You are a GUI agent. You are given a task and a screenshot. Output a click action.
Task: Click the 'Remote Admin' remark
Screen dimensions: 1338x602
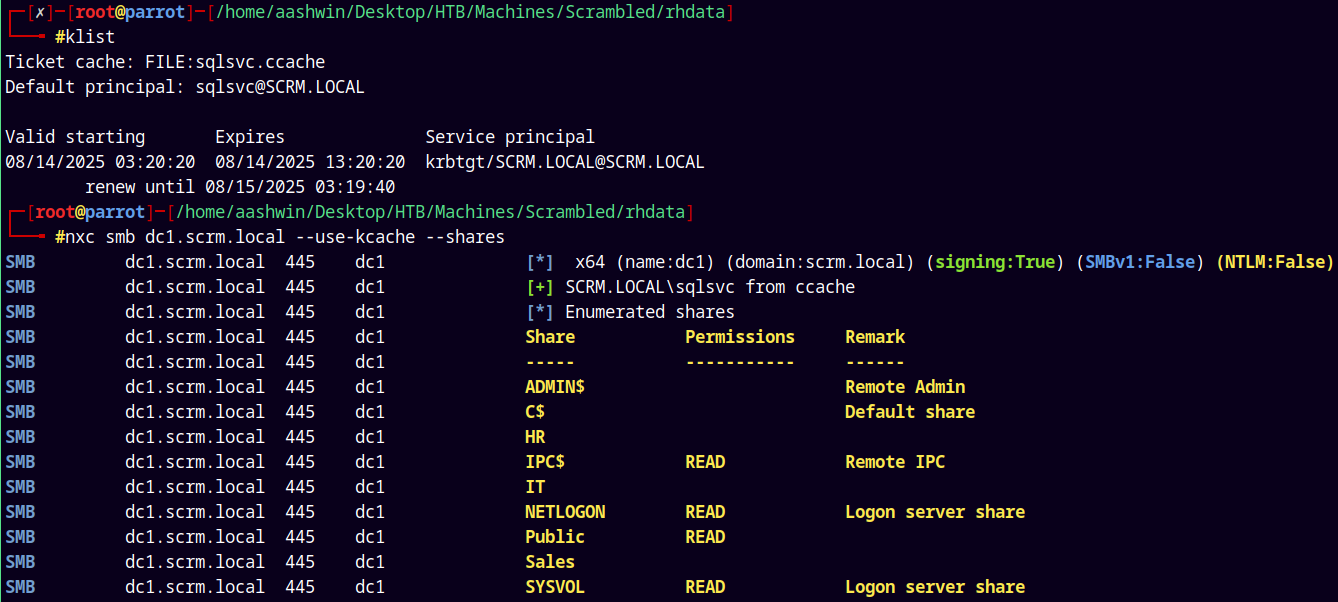(x=905, y=387)
